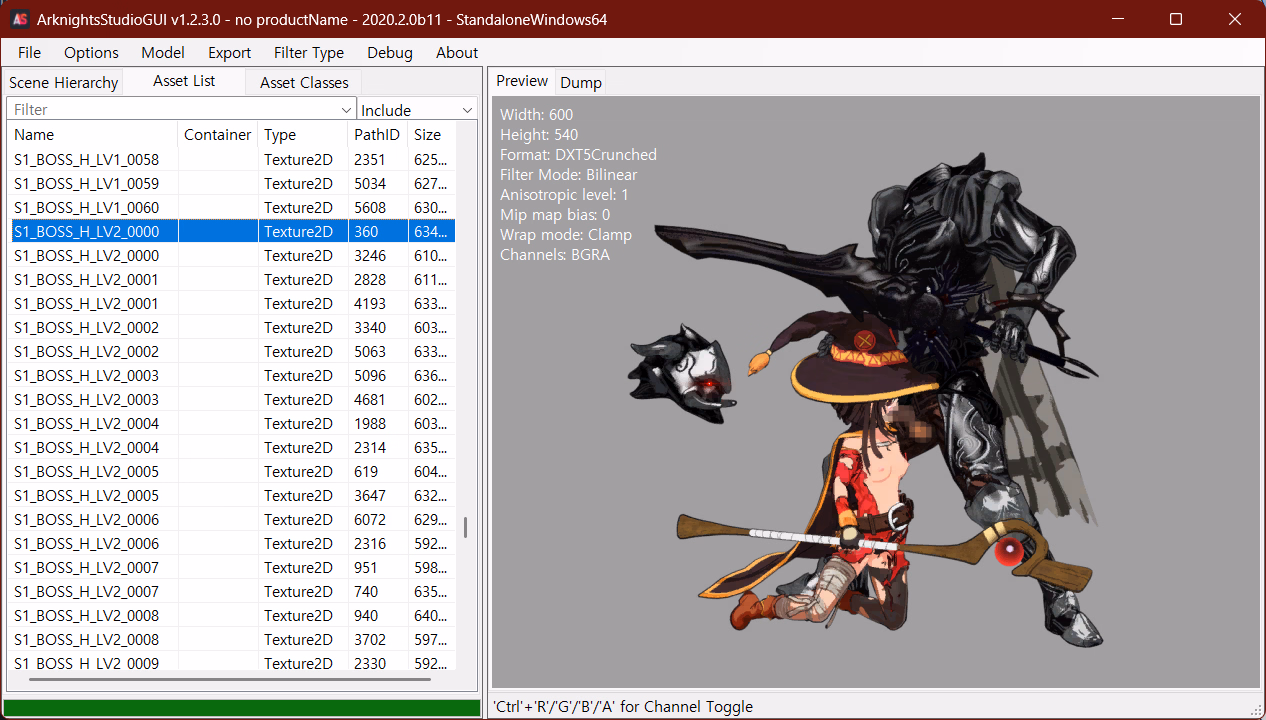Screen dimensions: 1266x720
Task: Open the Model menu
Action: [163, 53]
